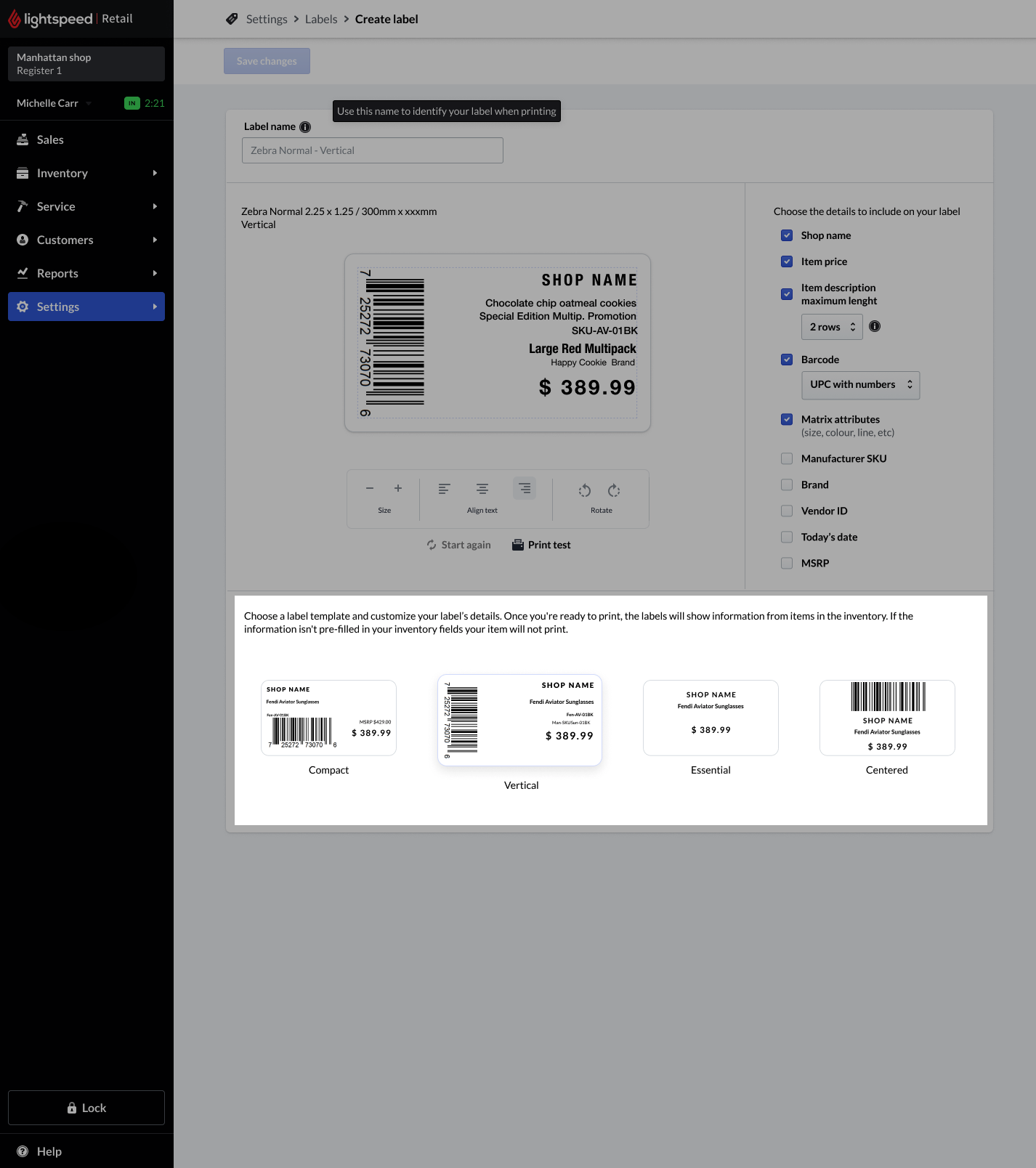Open the 2 rows dropdown
The height and width of the screenshot is (1168, 1036).
(x=832, y=327)
